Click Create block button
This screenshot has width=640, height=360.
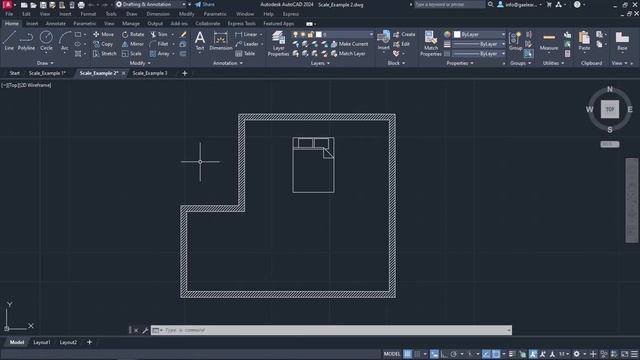pos(404,34)
